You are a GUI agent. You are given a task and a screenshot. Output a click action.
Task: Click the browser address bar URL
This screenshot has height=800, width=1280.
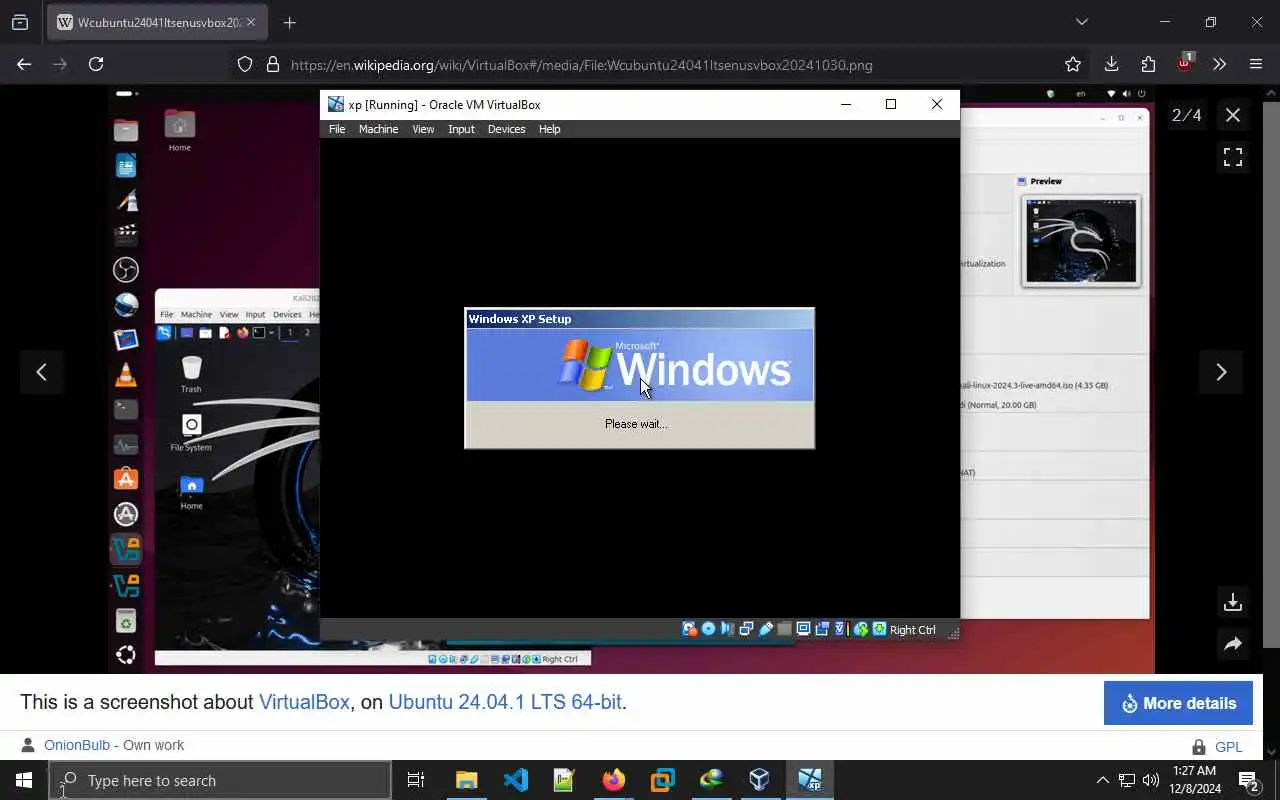[x=582, y=65]
